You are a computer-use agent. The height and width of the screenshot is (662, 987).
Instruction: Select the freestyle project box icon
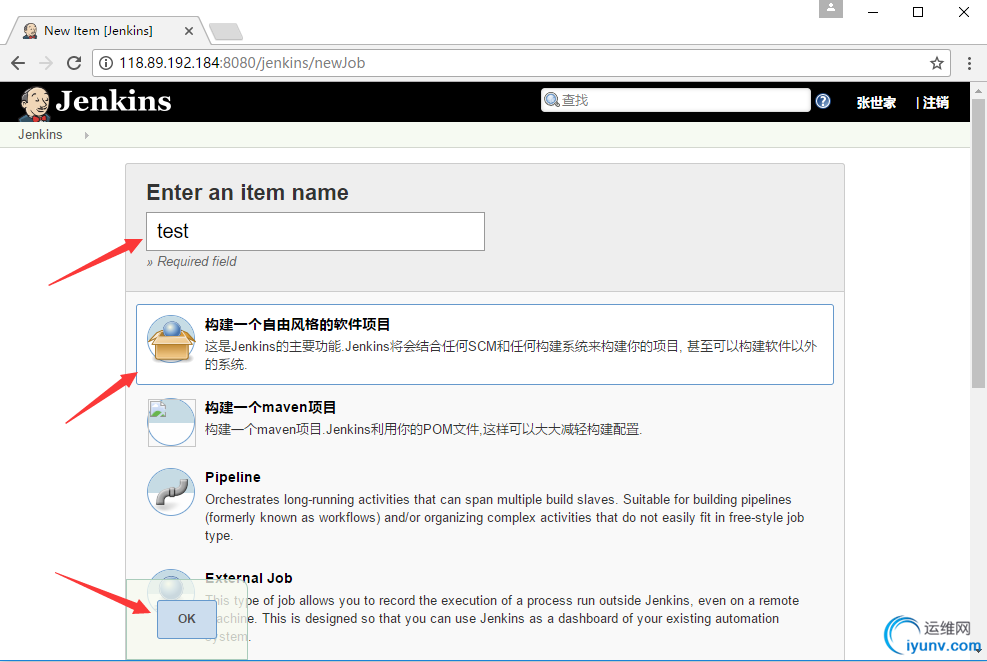[x=171, y=339]
